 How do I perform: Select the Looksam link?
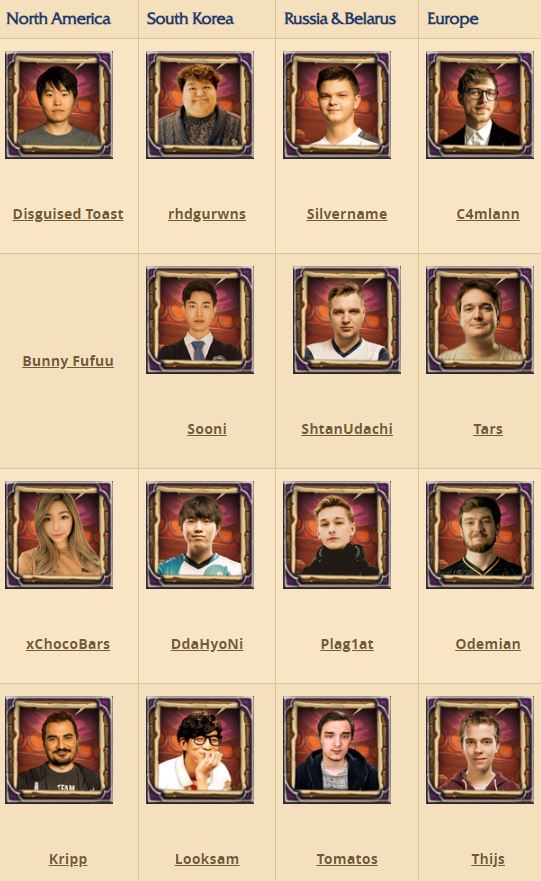[207, 859]
